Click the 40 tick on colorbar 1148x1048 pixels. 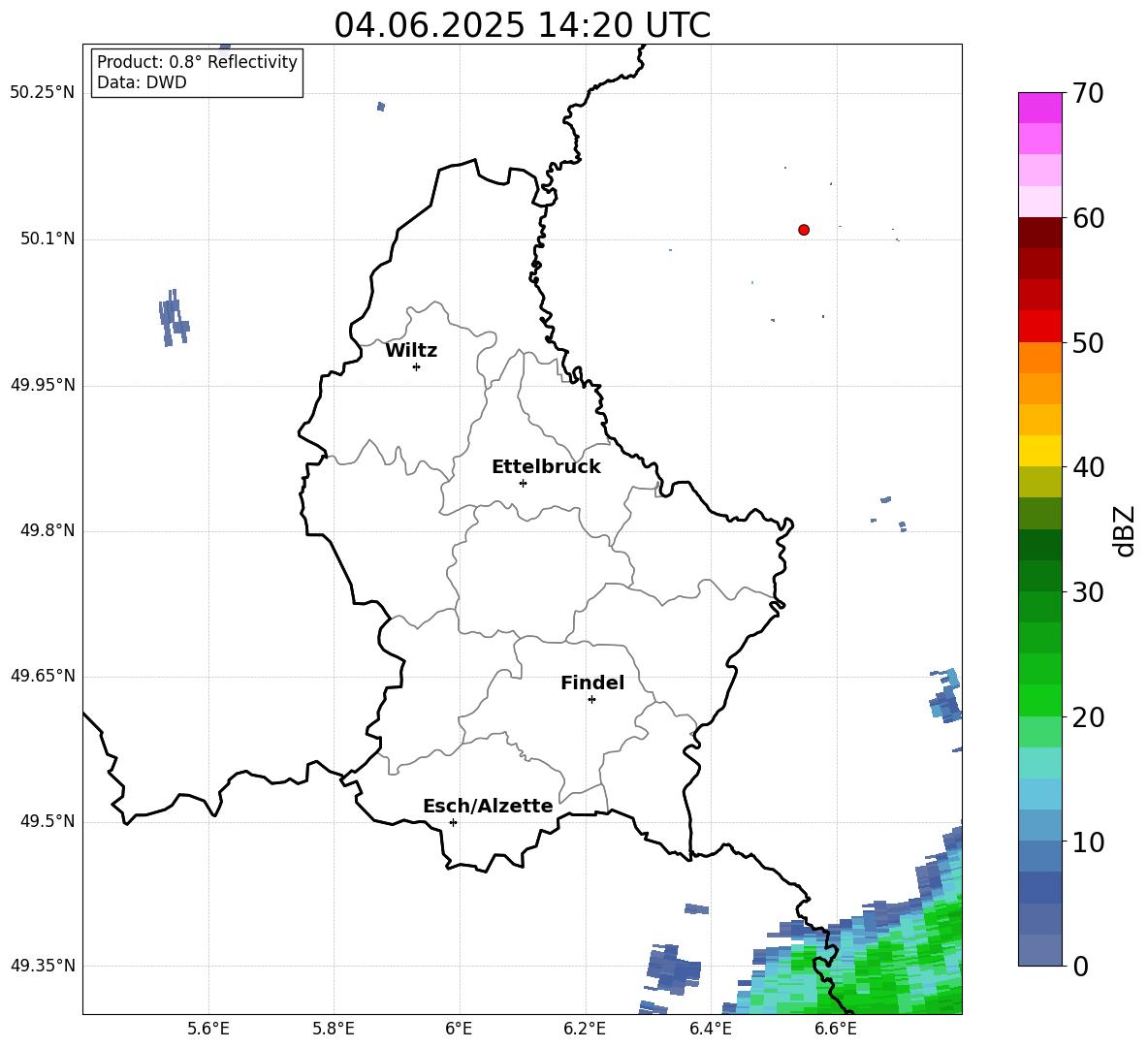(1088, 467)
